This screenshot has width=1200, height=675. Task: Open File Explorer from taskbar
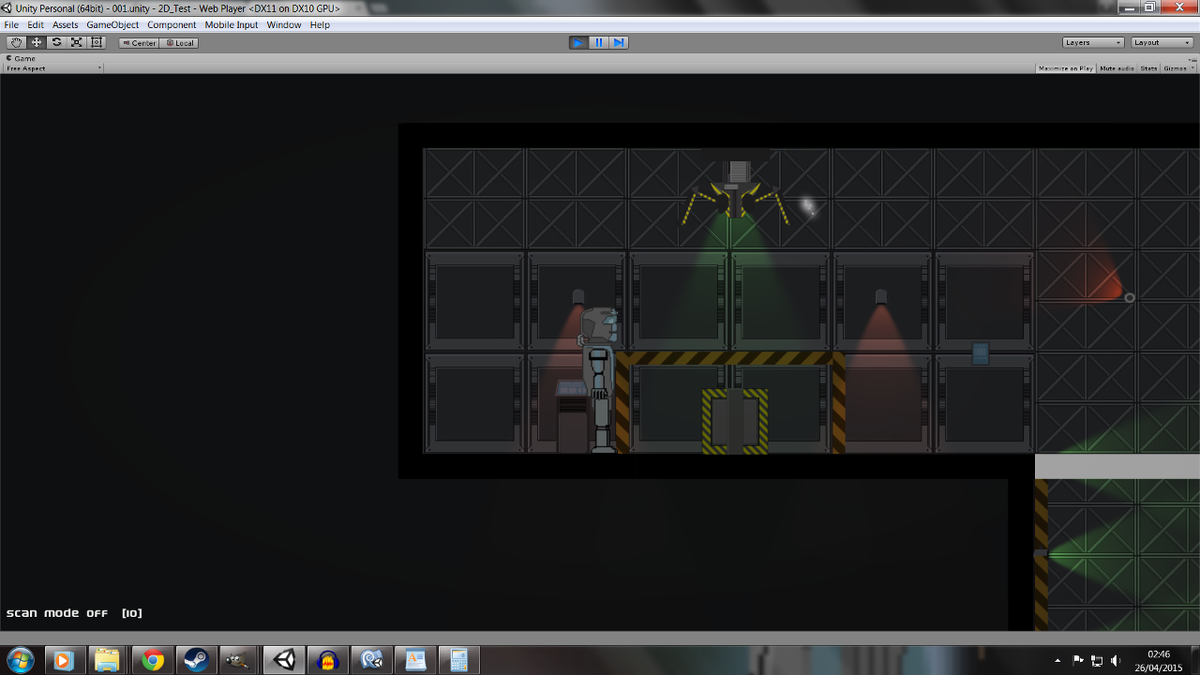click(x=107, y=660)
